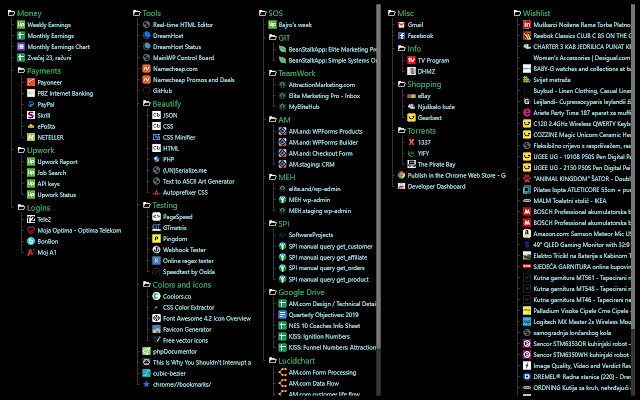This screenshot has height=400, width=640.
Task: Click the Skrill favicon
Action: (x=31, y=116)
